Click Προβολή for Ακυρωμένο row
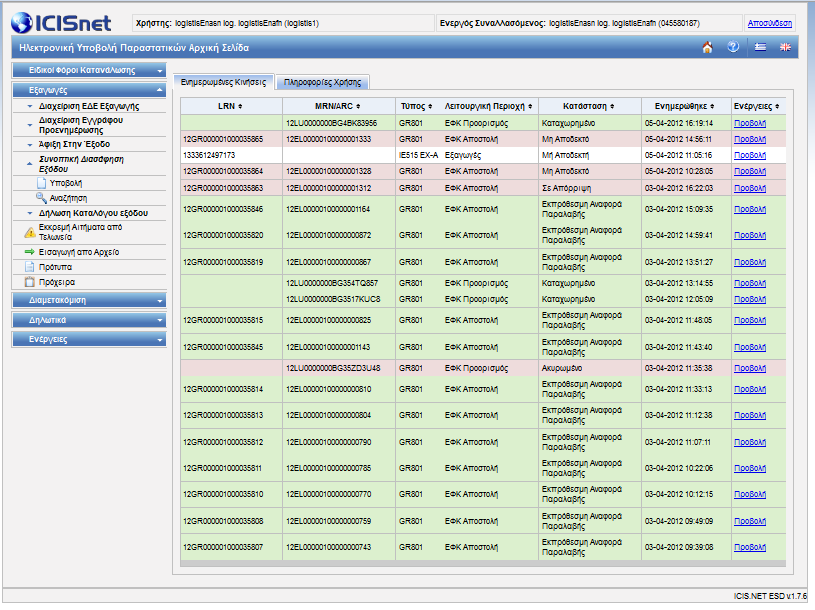 tap(750, 368)
